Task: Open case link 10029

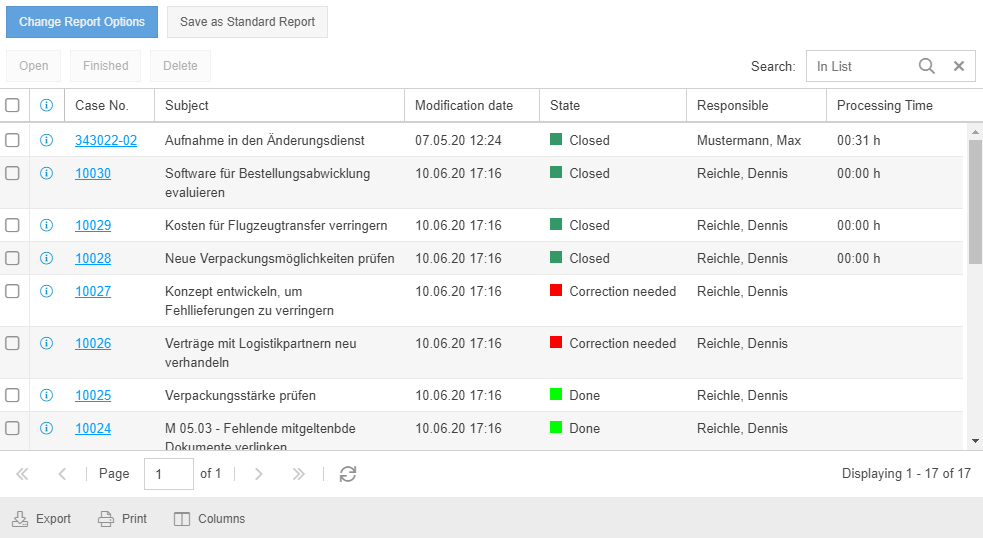Action: 93,225
